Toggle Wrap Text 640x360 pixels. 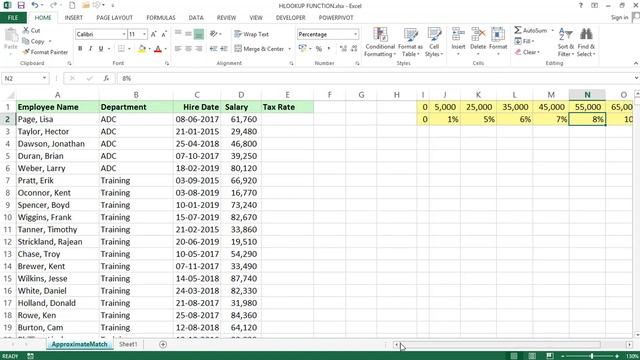[251, 34]
